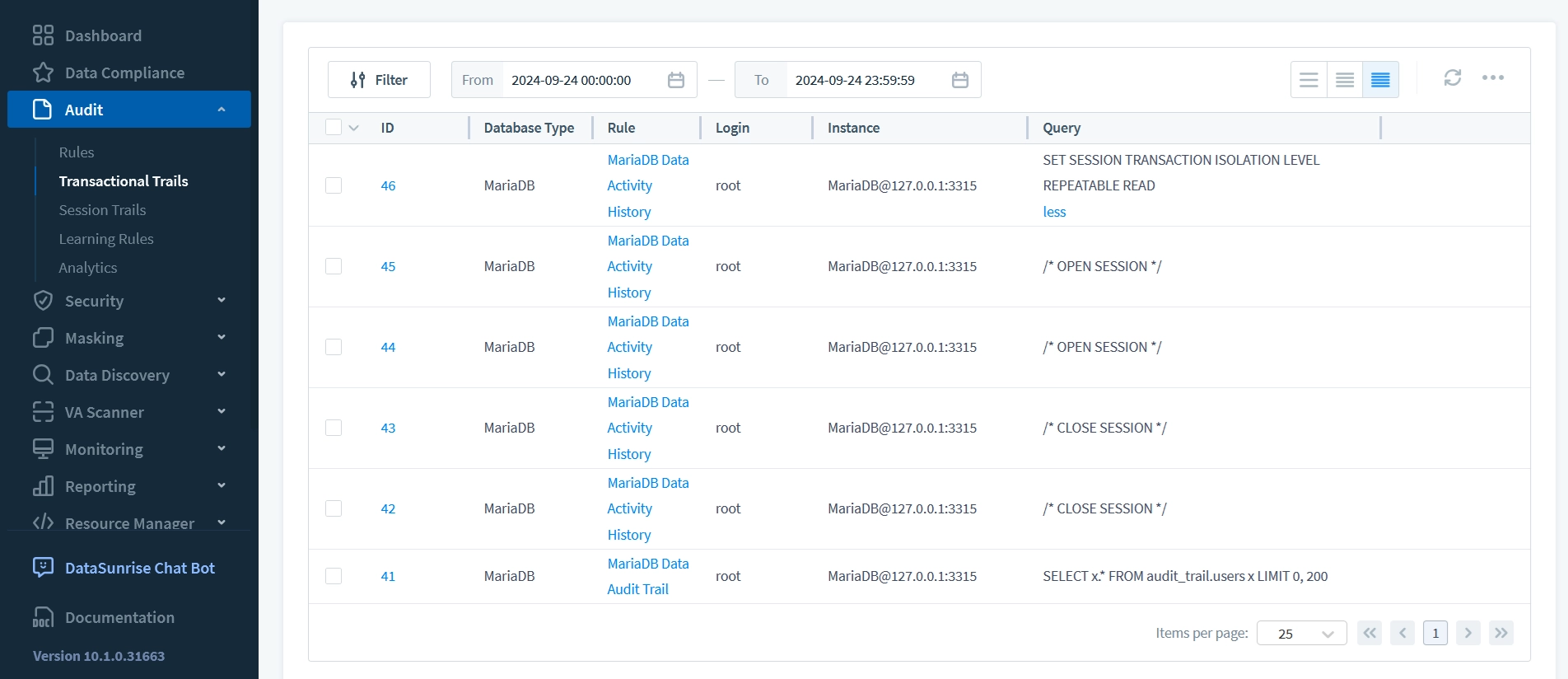1568x679 pixels.
Task: Expand the Resource Manager menu chevron
Action: [222, 522]
